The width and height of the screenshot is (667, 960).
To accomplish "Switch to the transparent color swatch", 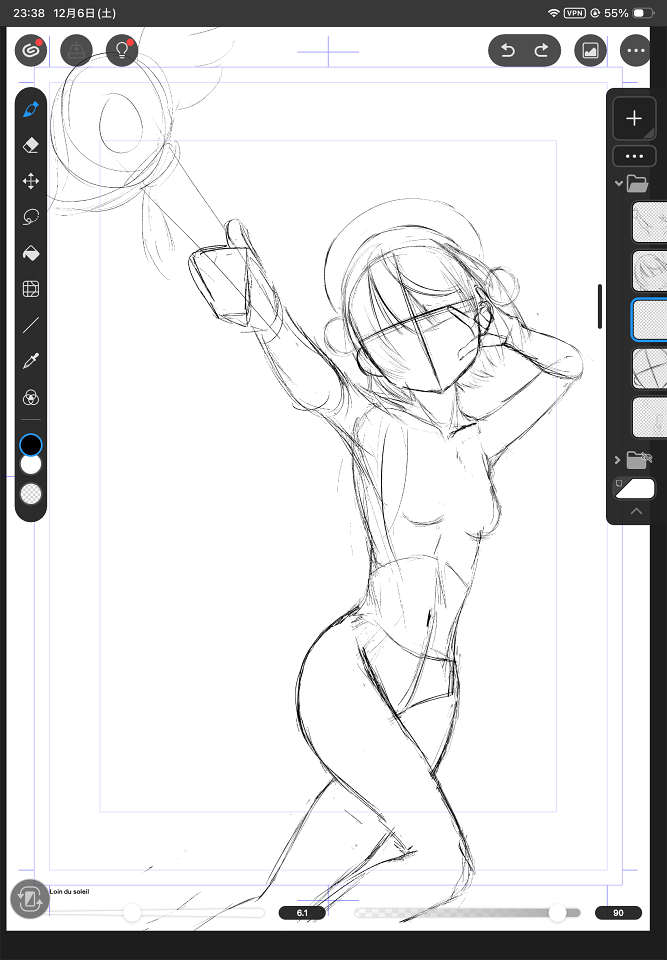I will click(31, 493).
